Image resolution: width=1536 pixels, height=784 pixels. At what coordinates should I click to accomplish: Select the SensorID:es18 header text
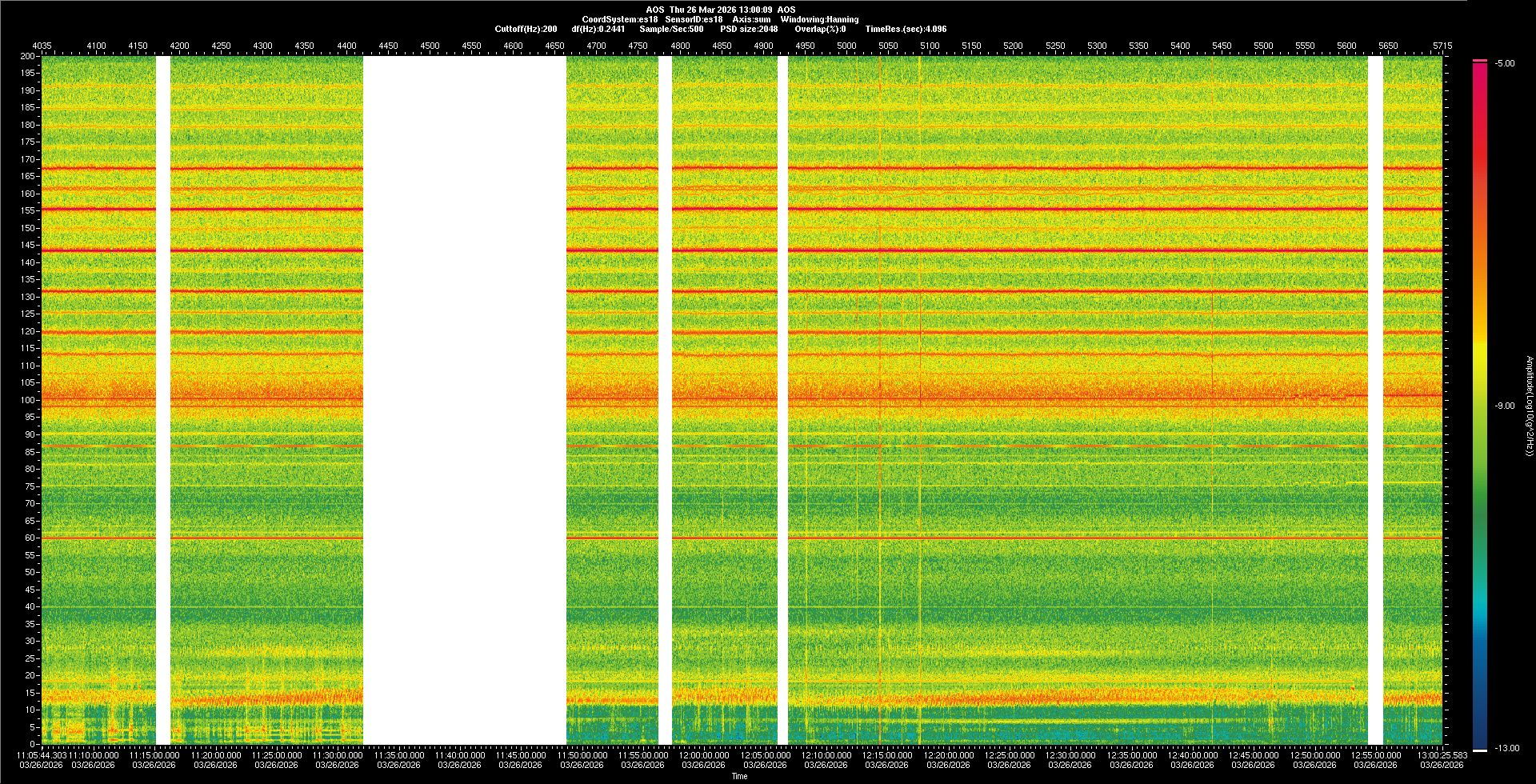click(x=694, y=19)
